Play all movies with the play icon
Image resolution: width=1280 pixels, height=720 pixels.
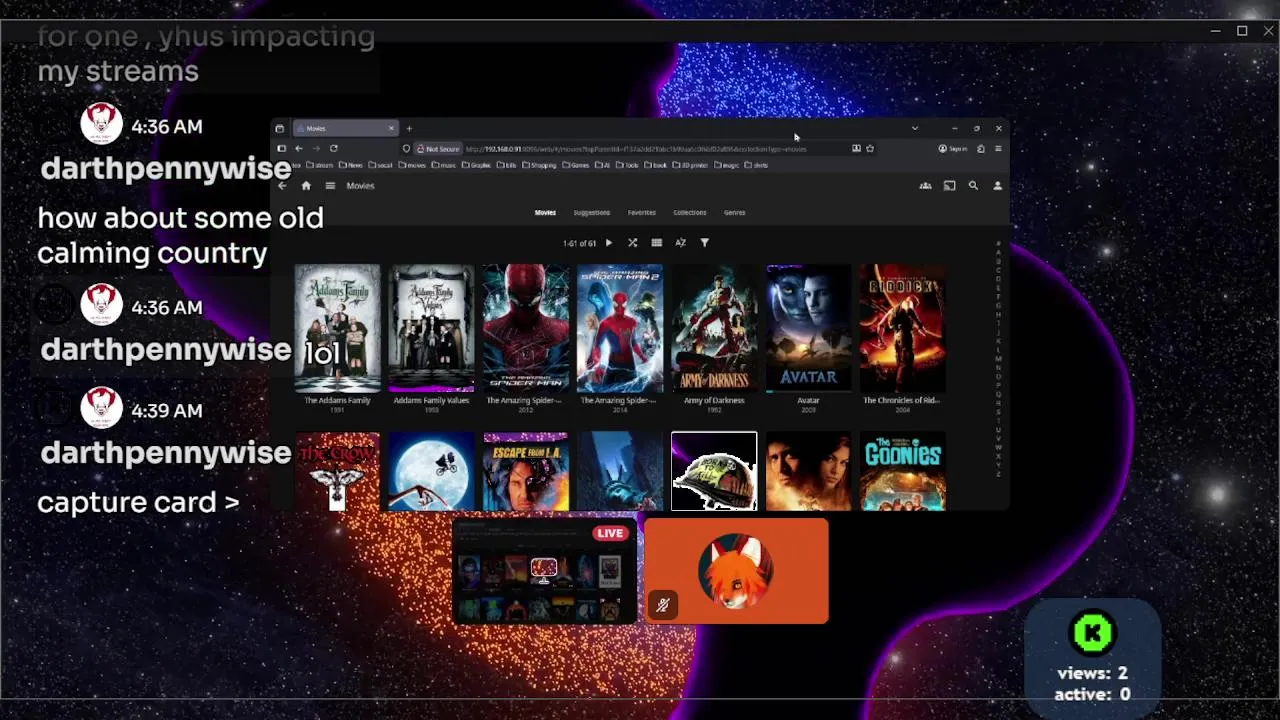608,243
